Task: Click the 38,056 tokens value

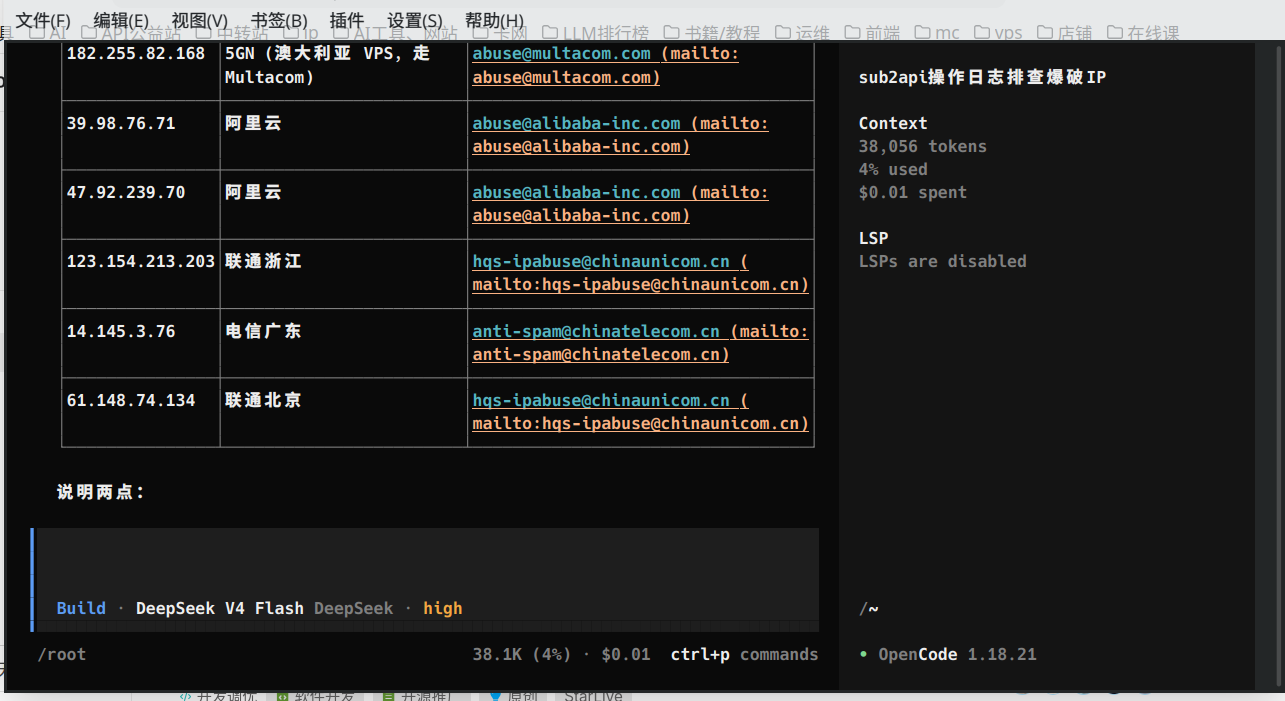Action: click(922, 147)
